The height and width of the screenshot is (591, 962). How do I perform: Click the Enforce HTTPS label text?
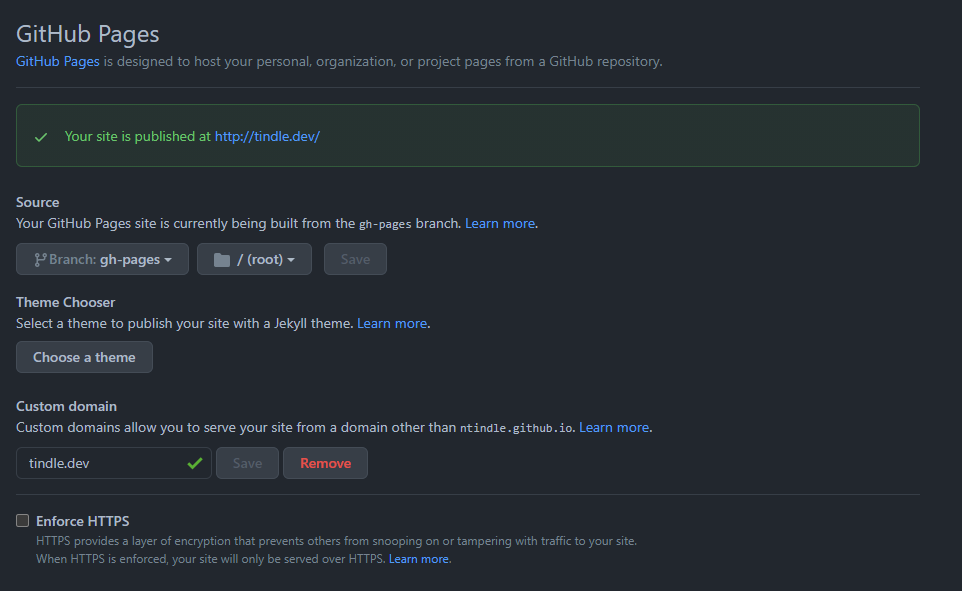(83, 521)
